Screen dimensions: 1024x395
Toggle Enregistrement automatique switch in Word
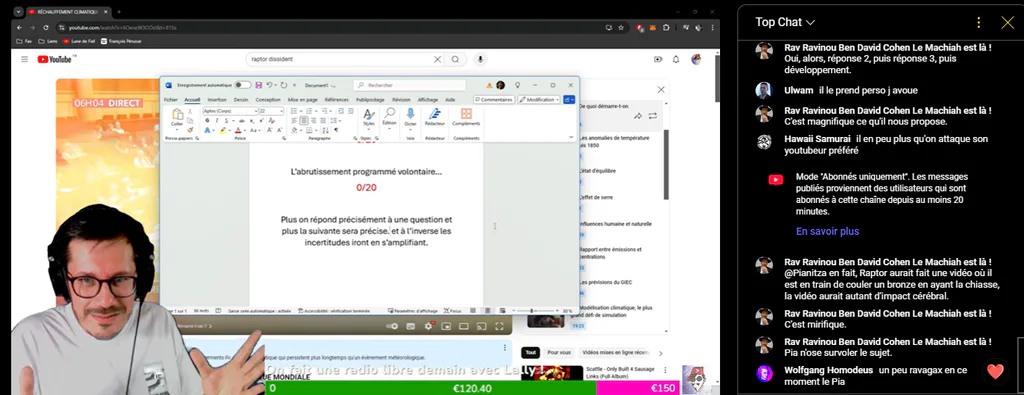242,85
